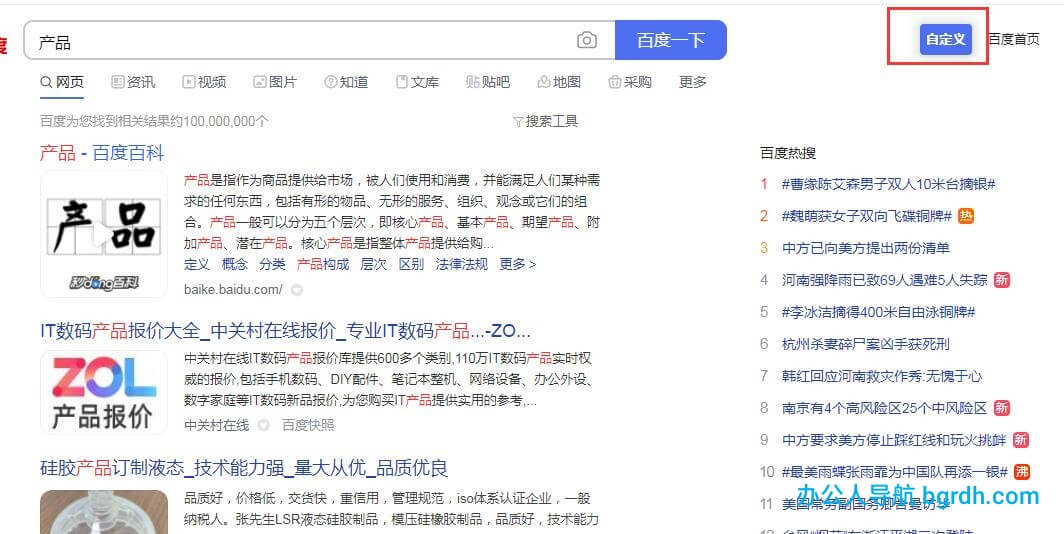Switch to the 视频 tab

204,82
